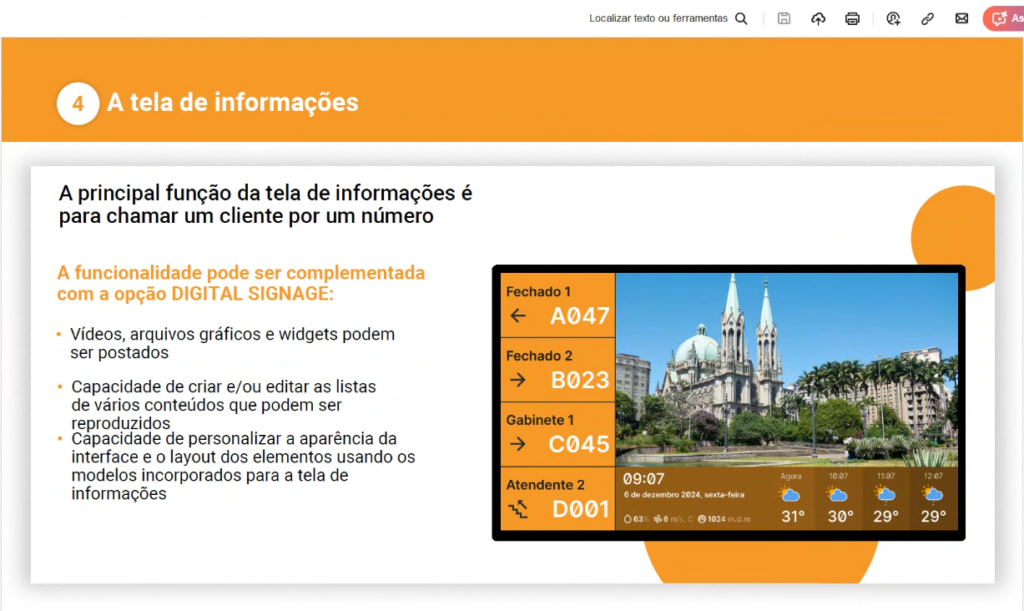The width and height of the screenshot is (1024, 611).
Task: Save the document with the floppy disk icon
Action: (784, 19)
